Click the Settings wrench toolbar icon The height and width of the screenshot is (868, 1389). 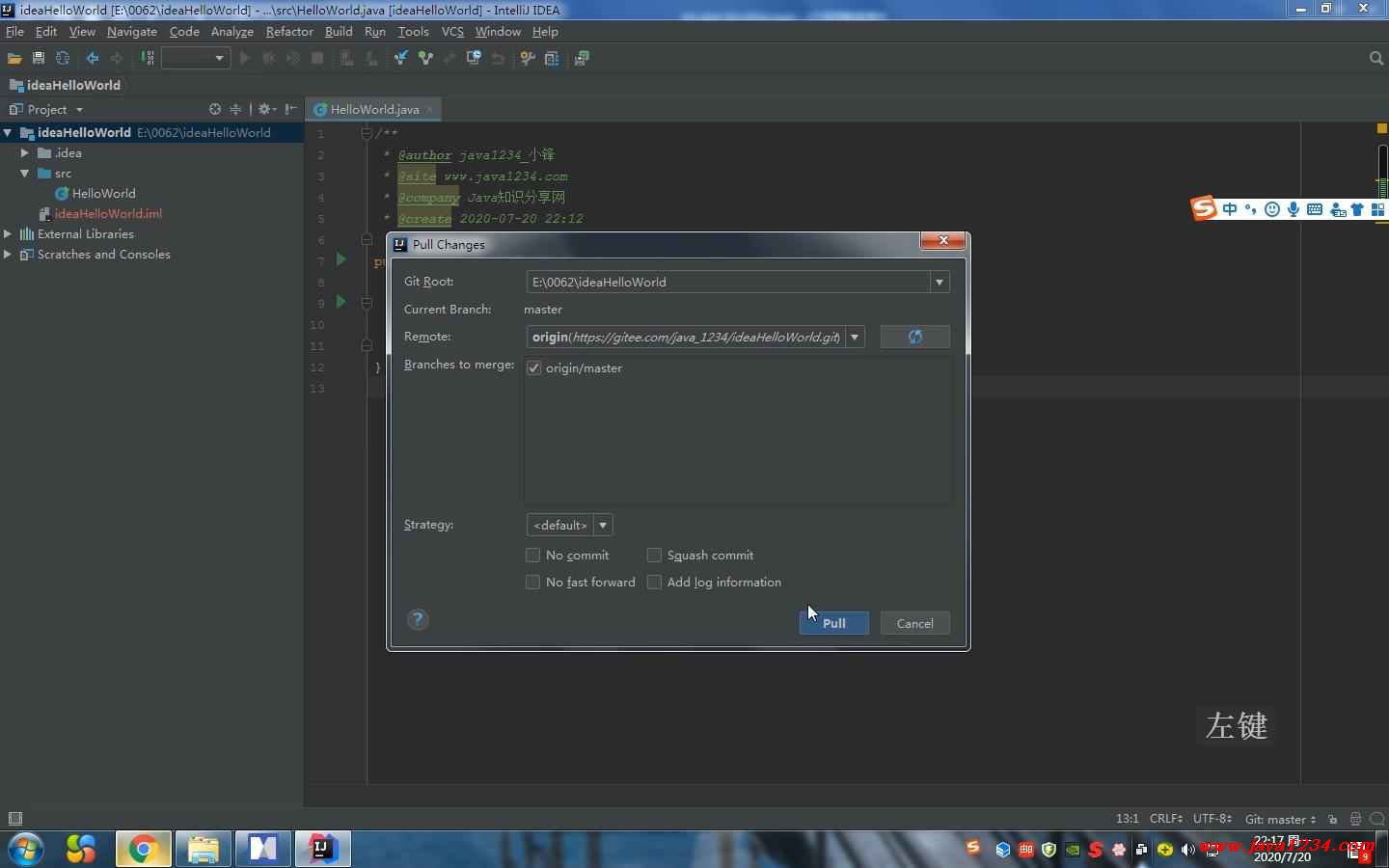click(528, 58)
